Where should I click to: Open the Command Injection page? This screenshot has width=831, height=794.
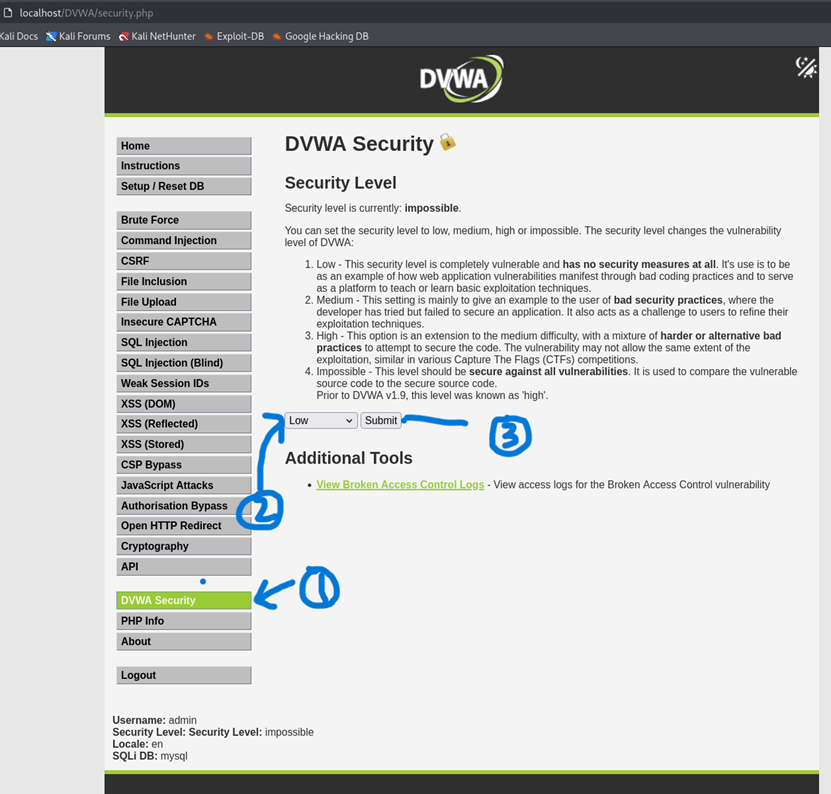click(x=183, y=240)
